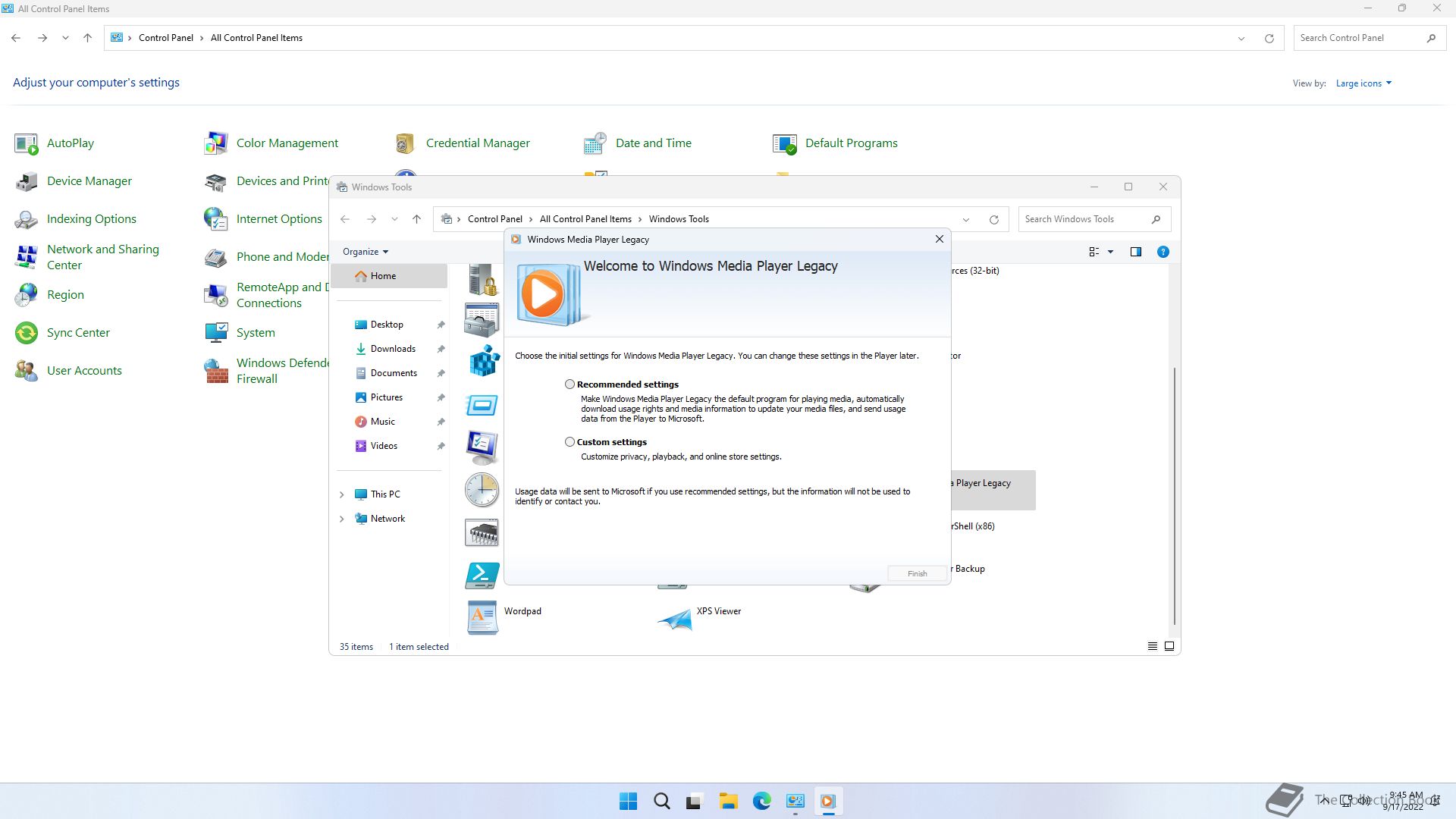Screen dimensions: 1456x819
Task: Click the Finish button in the Media Player dialog
Action: (x=917, y=573)
